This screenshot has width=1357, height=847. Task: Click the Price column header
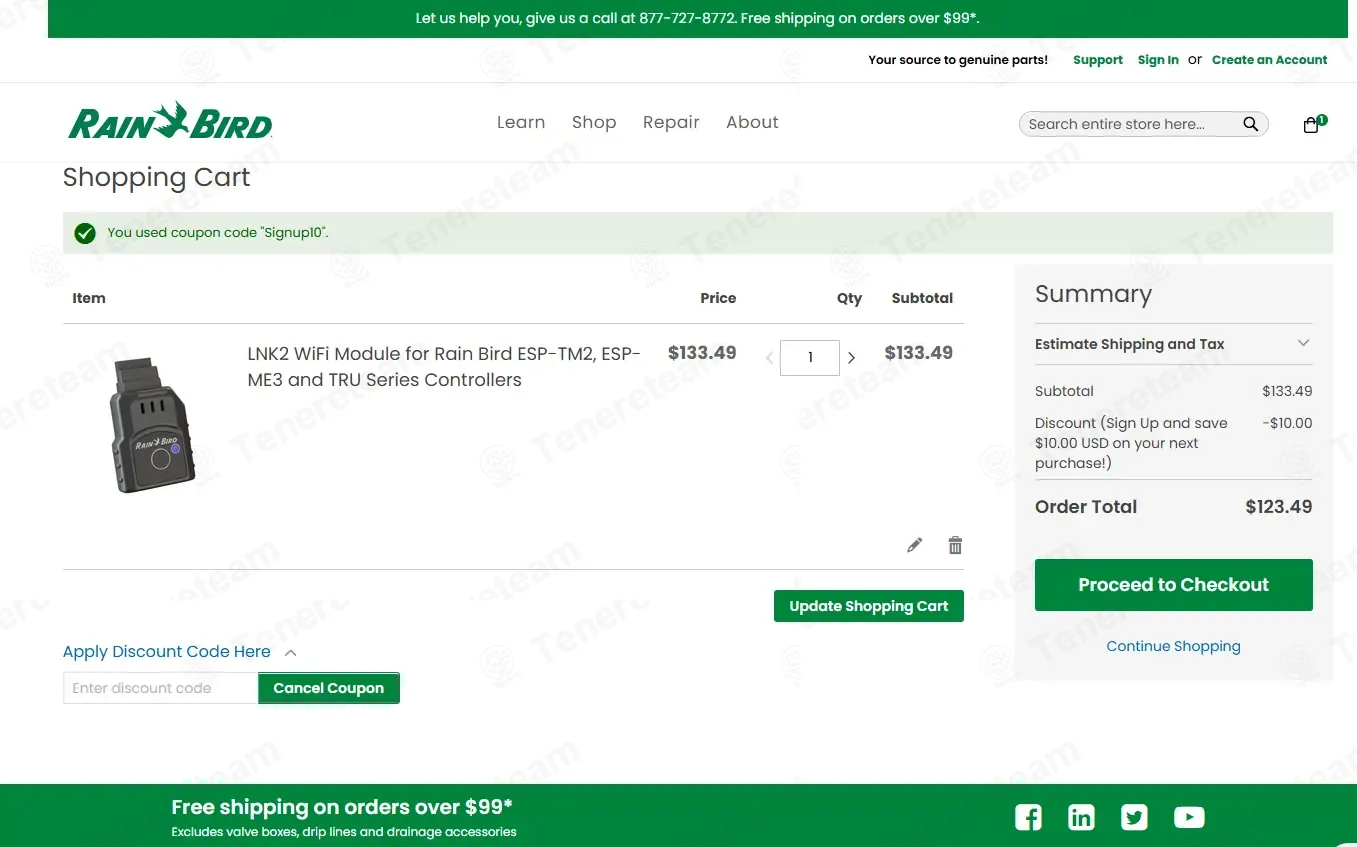pos(718,298)
